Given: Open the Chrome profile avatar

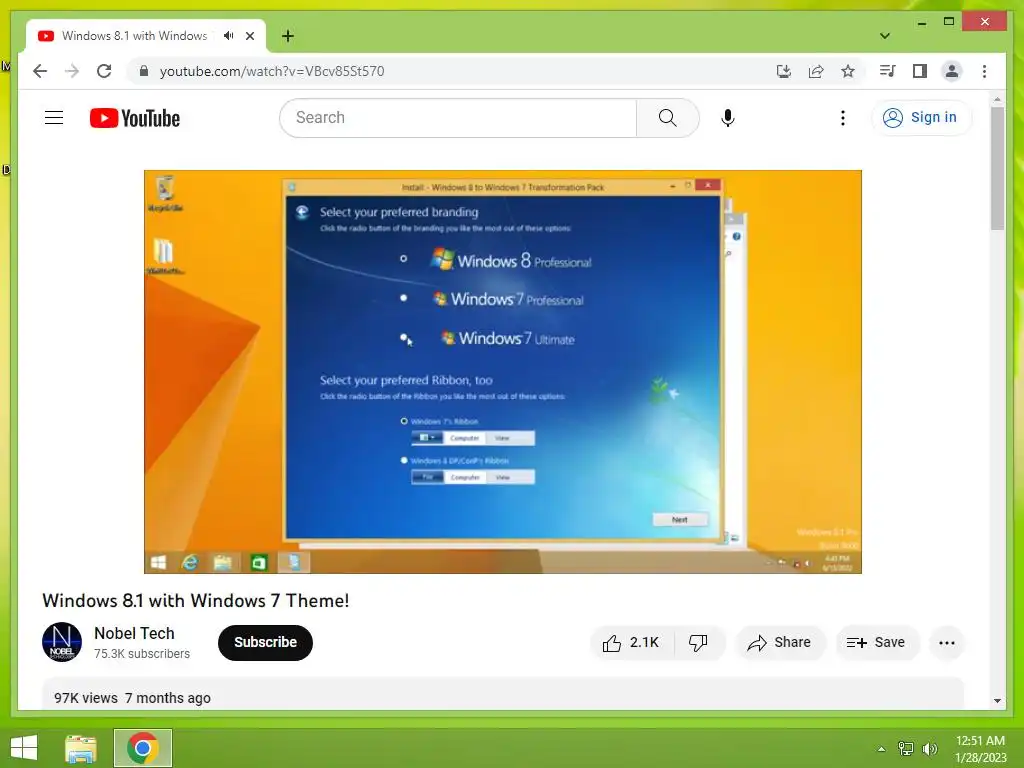Looking at the screenshot, I should pos(952,71).
